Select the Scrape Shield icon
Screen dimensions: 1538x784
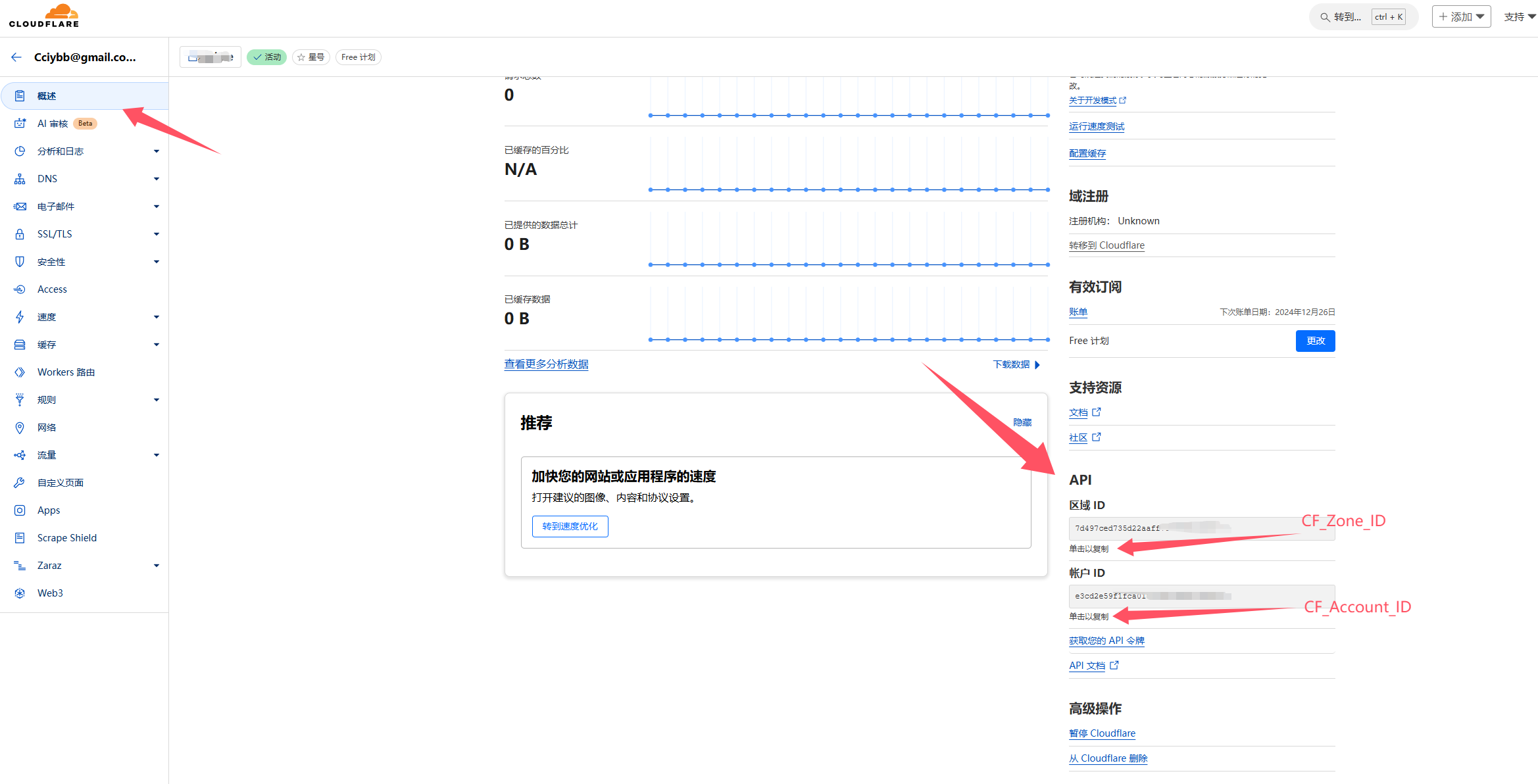pos(20,537)
